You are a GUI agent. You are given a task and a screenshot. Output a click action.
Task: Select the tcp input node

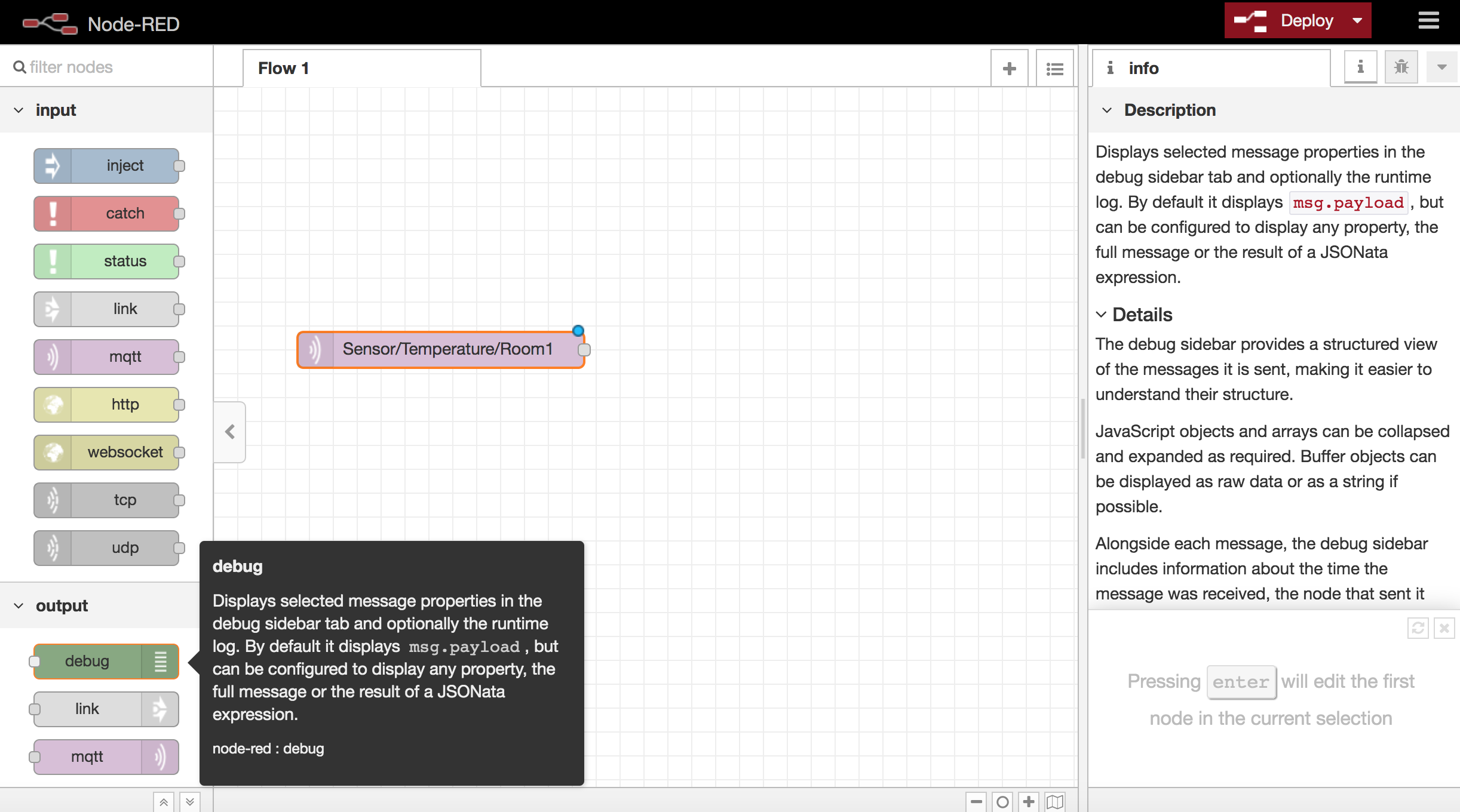pos(106,500)
